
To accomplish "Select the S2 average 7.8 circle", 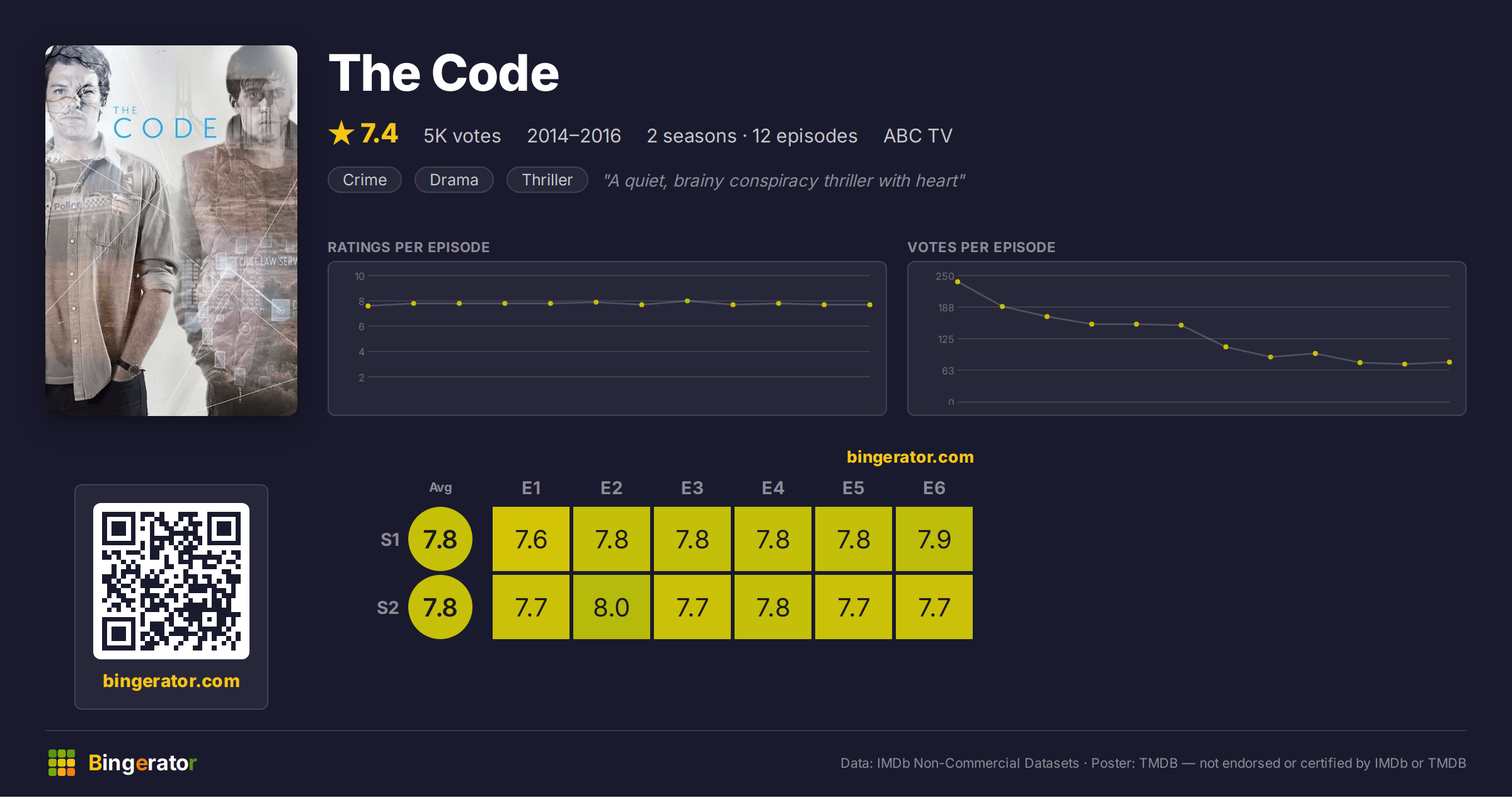I will tap(440, 607).
